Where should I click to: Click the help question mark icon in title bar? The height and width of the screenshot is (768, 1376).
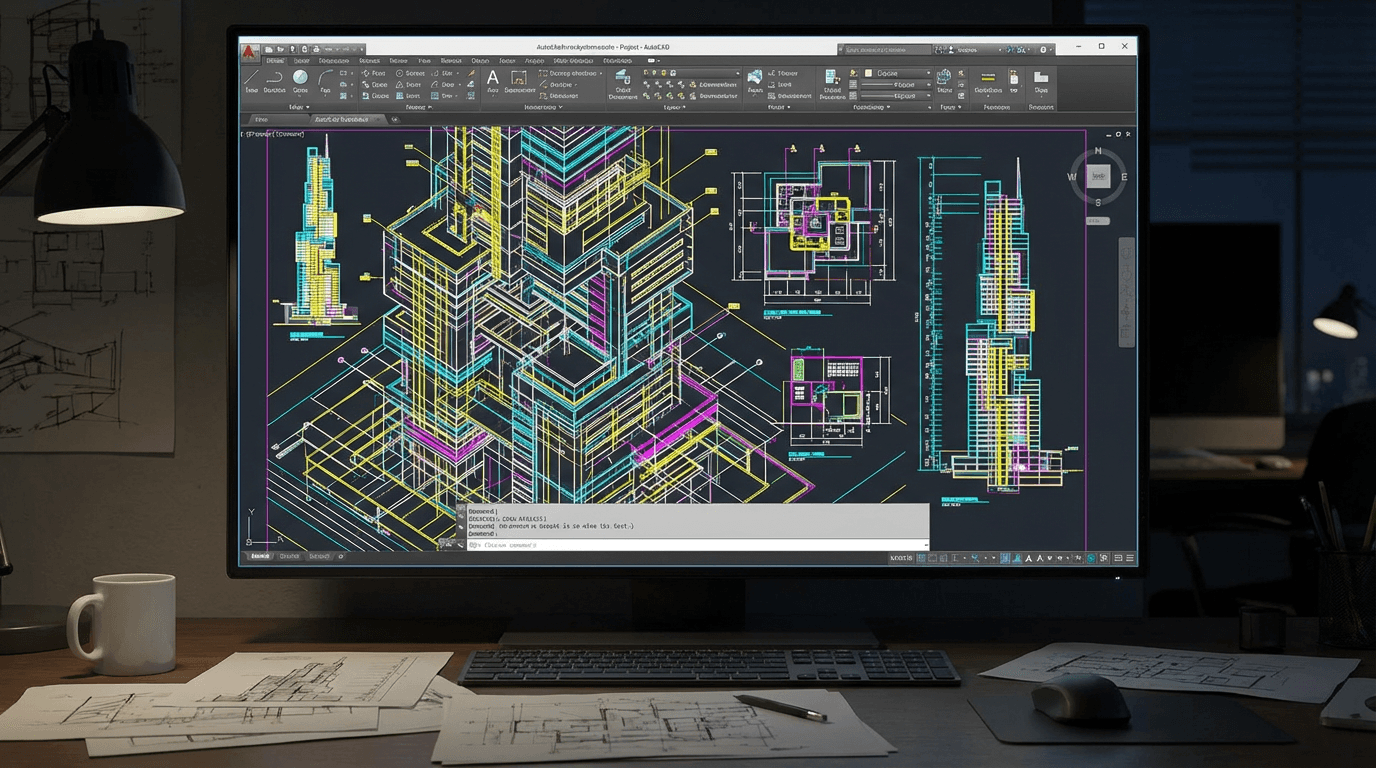[1043, 49]
